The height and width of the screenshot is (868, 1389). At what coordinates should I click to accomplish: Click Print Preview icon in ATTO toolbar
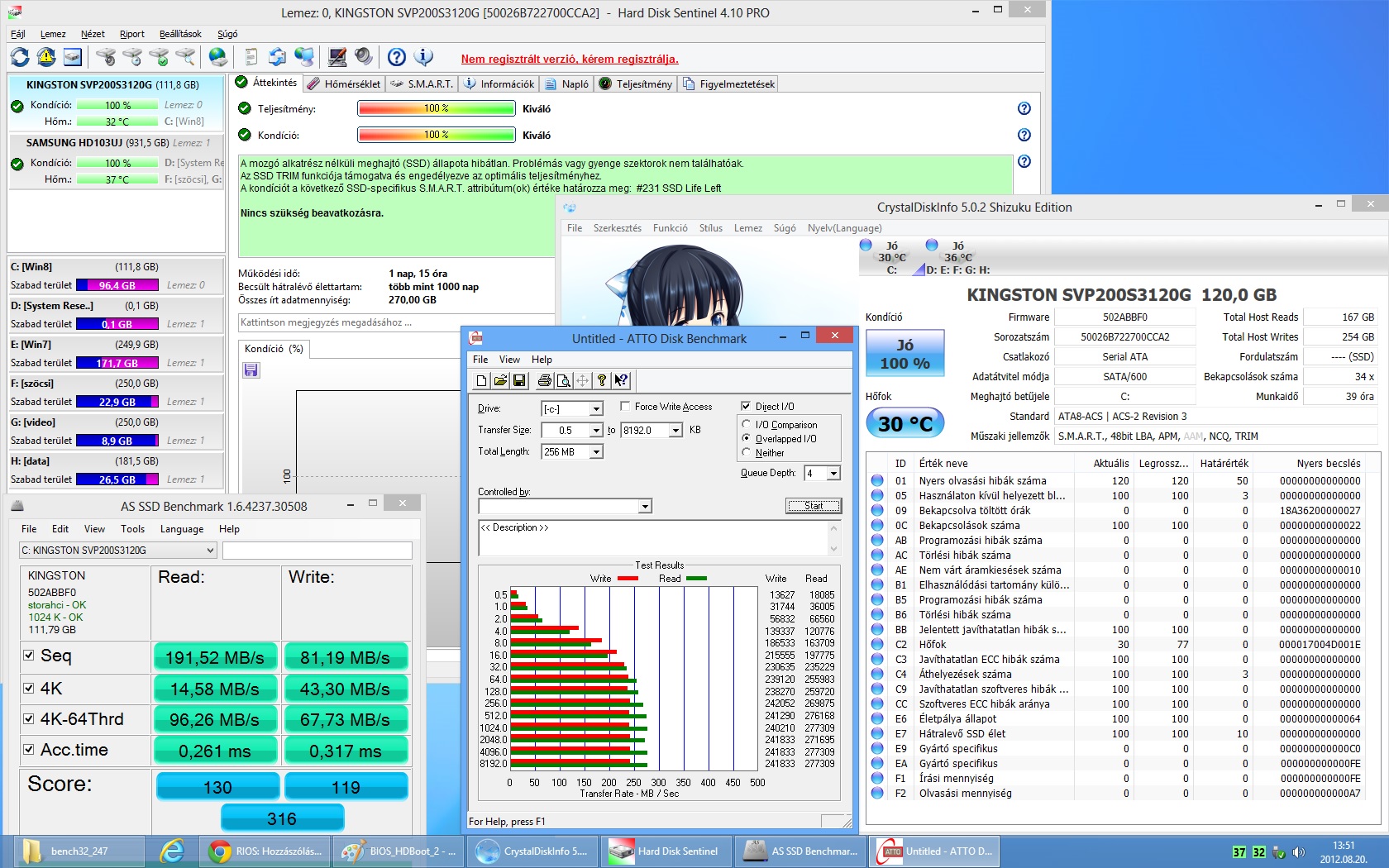point(563,380)
